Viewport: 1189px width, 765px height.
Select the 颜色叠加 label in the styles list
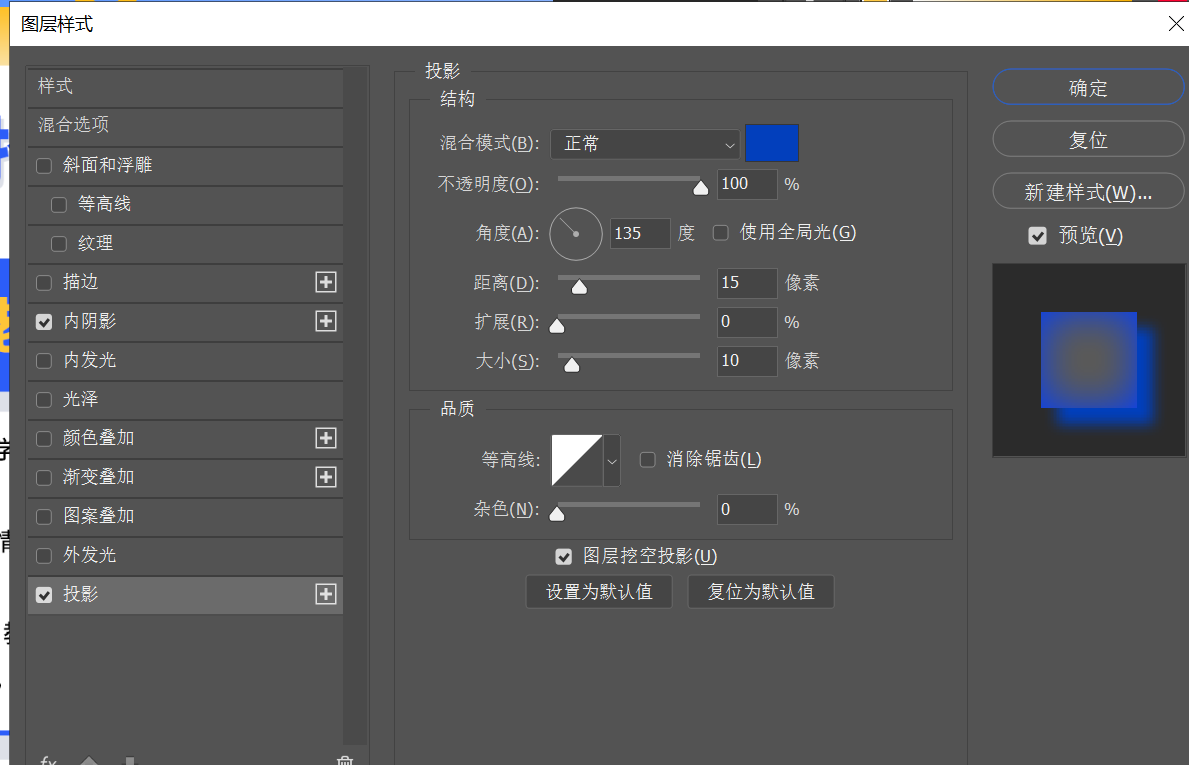click(x=99, y=438)
